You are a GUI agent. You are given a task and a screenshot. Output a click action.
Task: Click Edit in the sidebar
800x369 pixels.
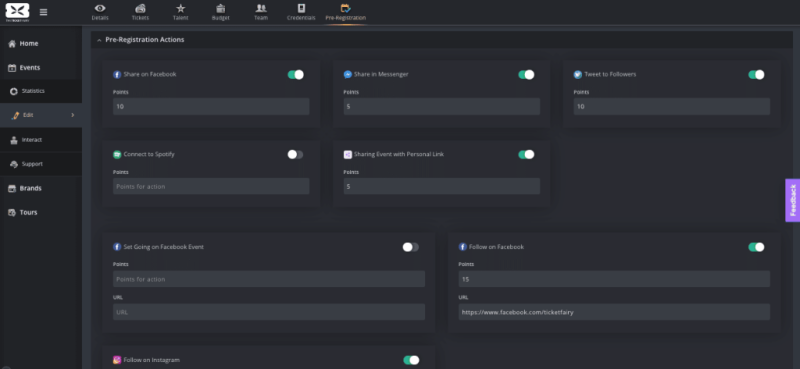41,115
